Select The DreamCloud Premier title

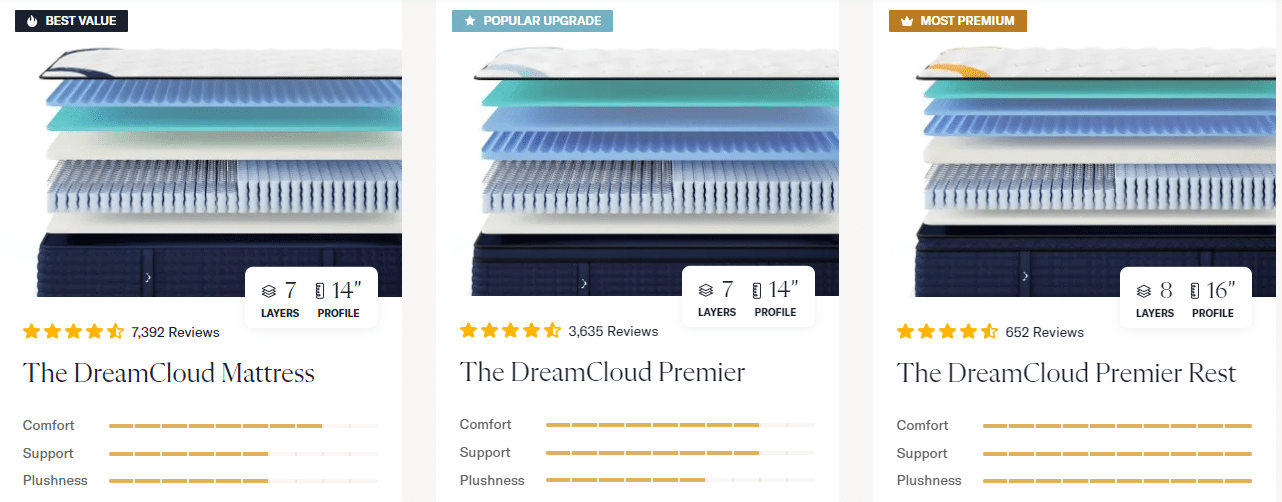point(602,374)
